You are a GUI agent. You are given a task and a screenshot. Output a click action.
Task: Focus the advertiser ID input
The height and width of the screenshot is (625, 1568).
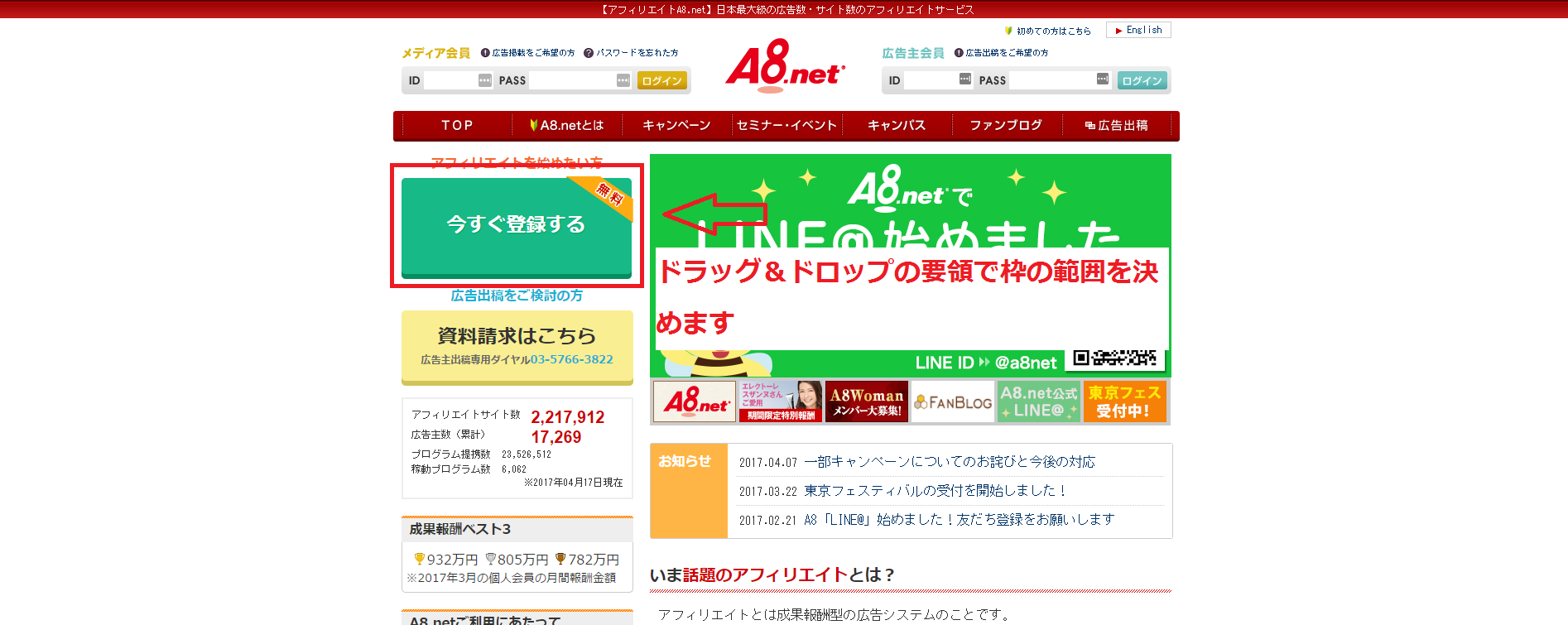[938, 80]
